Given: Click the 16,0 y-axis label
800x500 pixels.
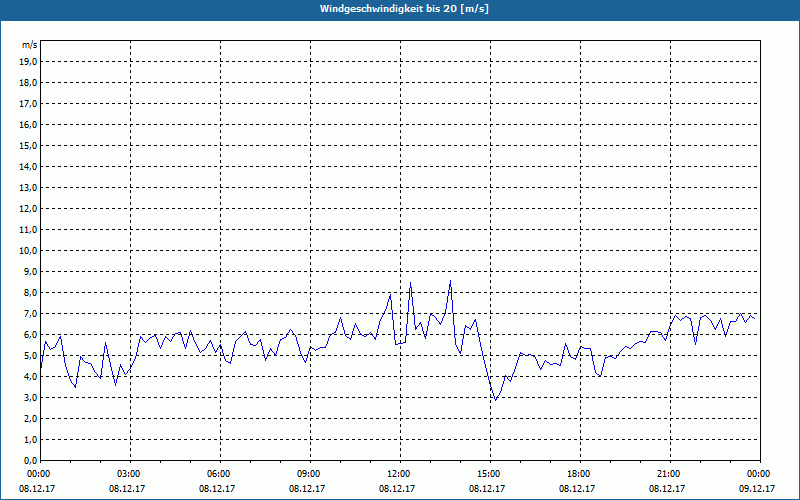Looking at the screenshot, I should pyautogui.click(x=29, y=124).
